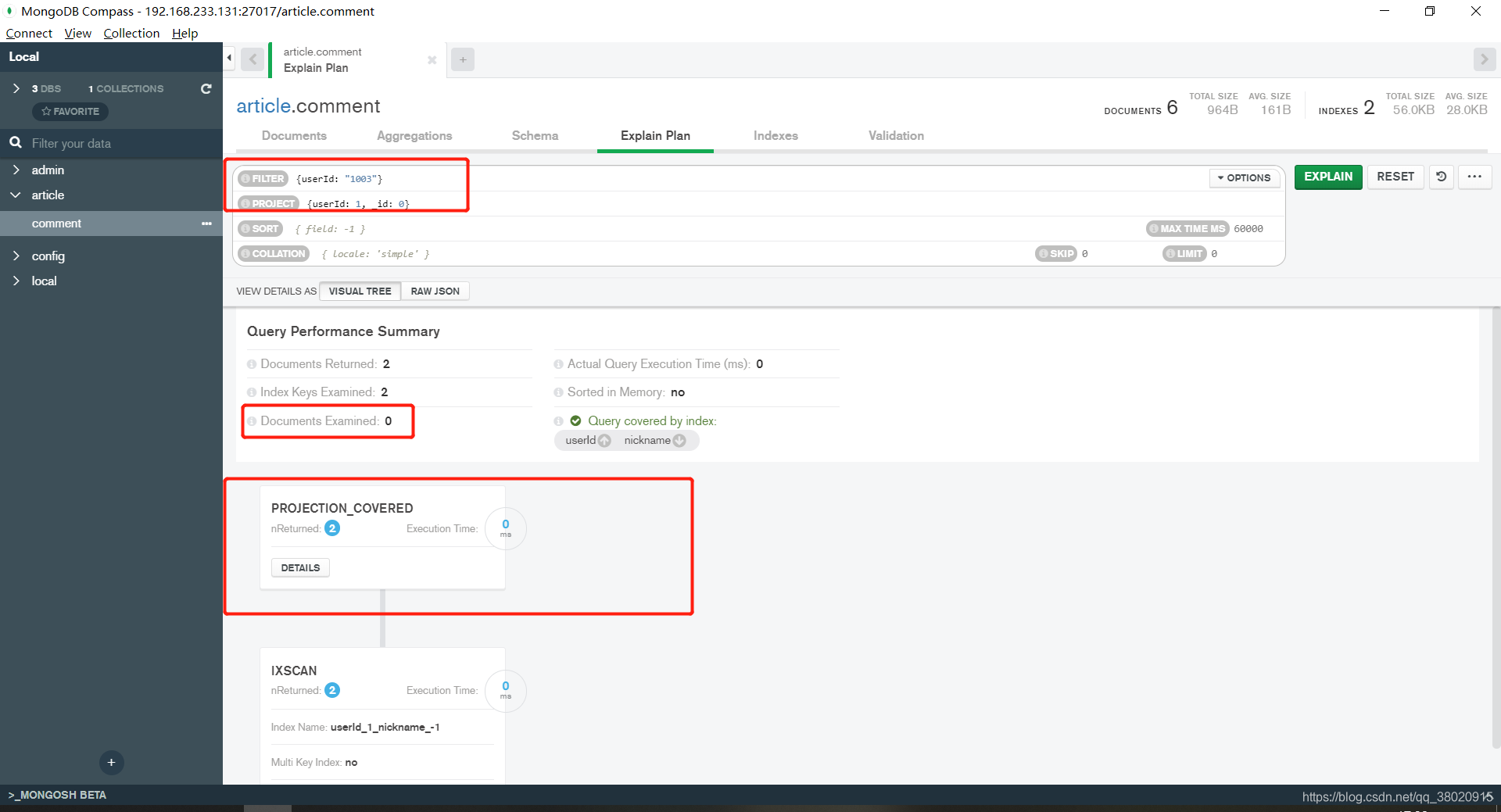This screenshot has width=1501, height=812.
Task: Open the Connect menu
Action: point(29,33)
